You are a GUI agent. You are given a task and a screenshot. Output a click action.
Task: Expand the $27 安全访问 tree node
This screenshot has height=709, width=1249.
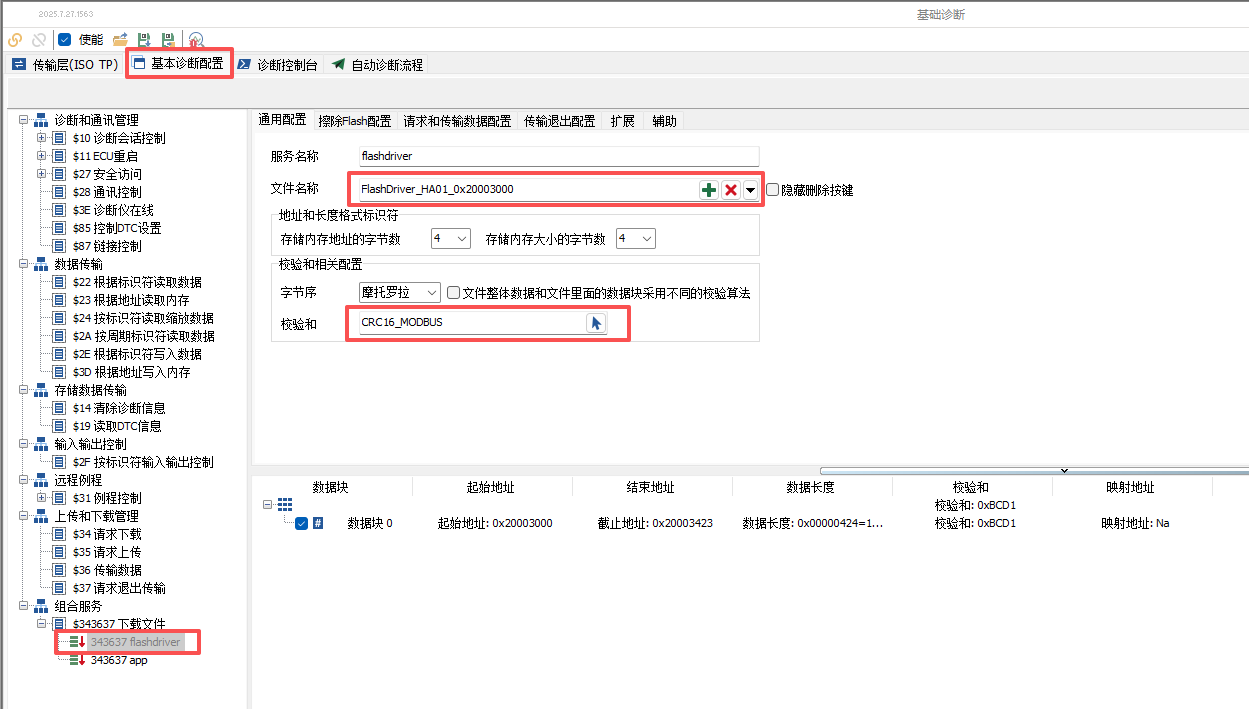[42, 174]
